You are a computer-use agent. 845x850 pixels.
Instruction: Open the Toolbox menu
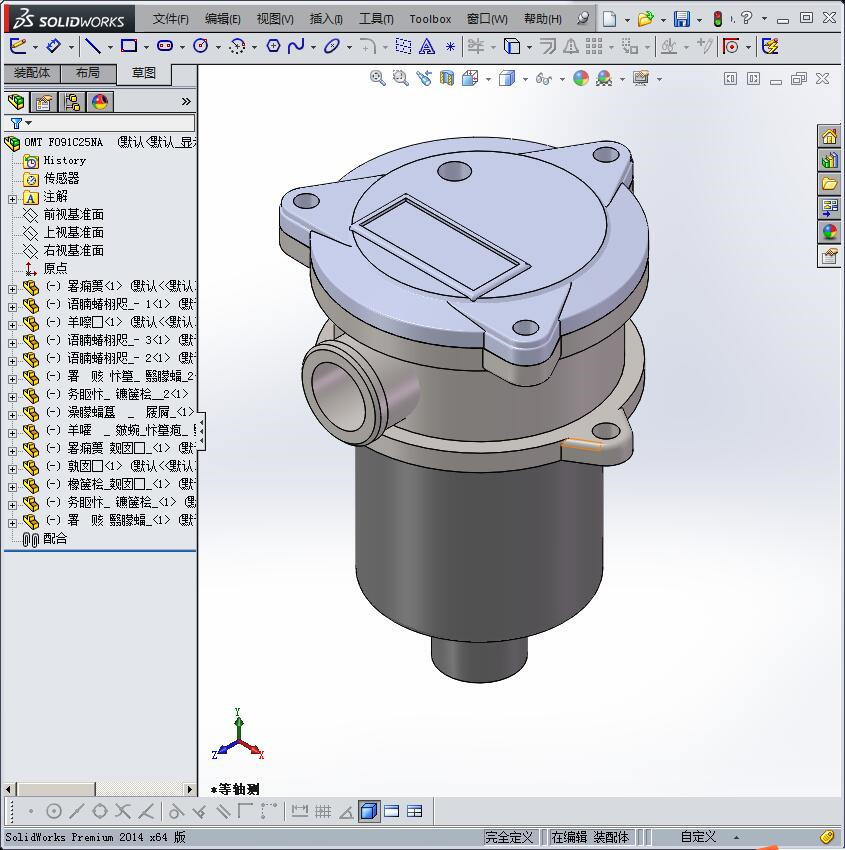tap(430, 19)
